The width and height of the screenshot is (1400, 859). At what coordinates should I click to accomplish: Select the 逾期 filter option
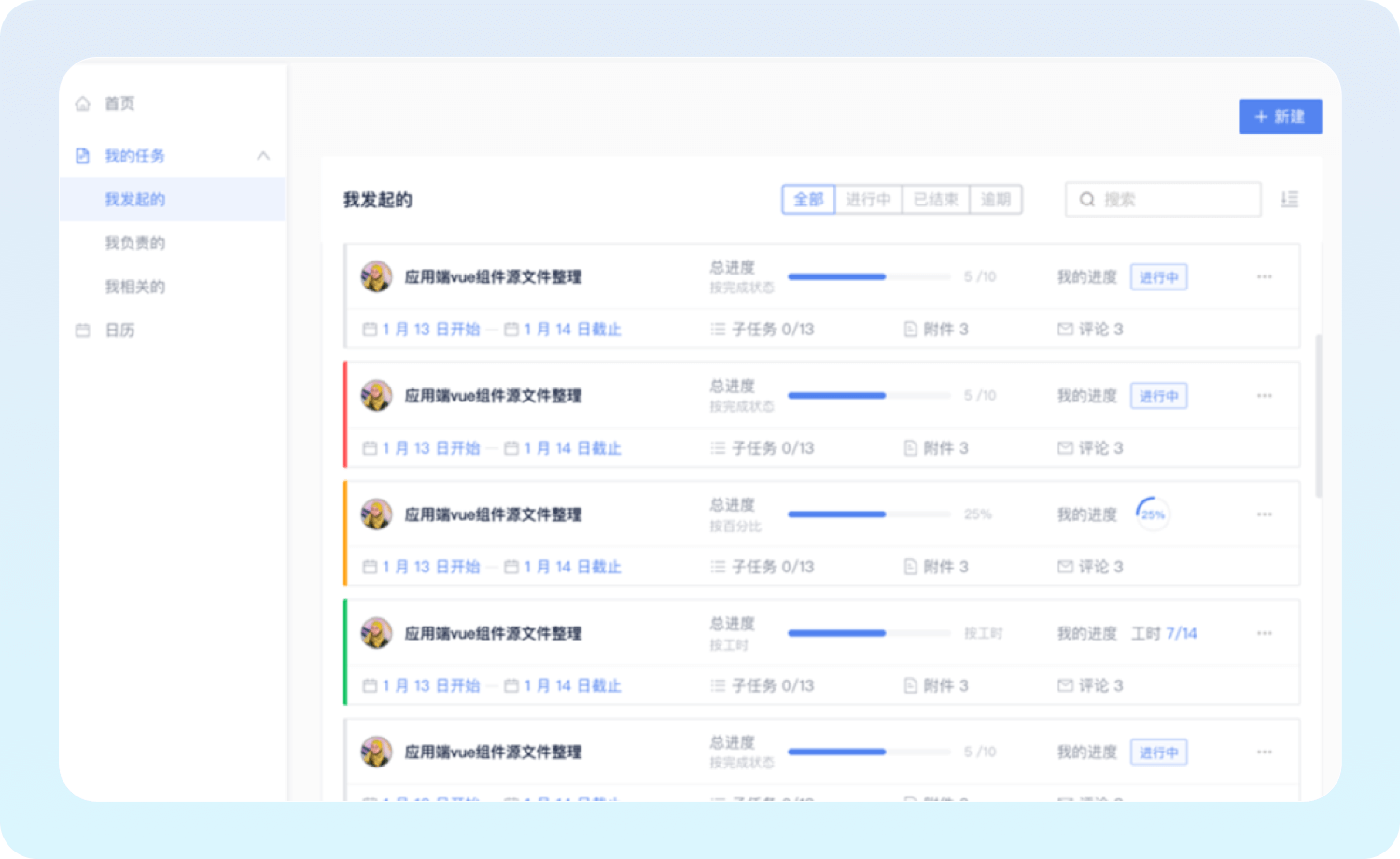[996, 200]
